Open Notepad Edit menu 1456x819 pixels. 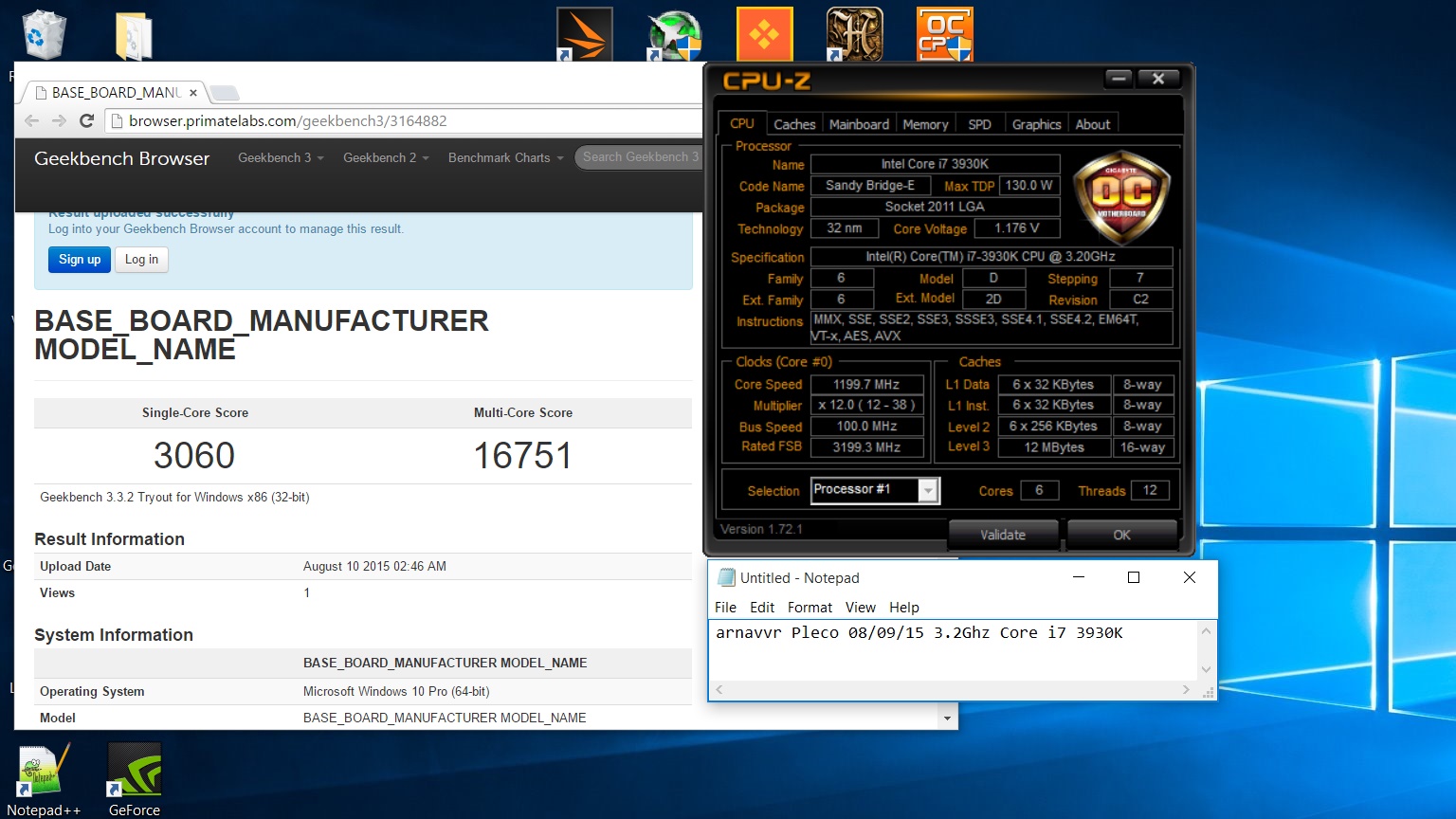coord(762,608)
